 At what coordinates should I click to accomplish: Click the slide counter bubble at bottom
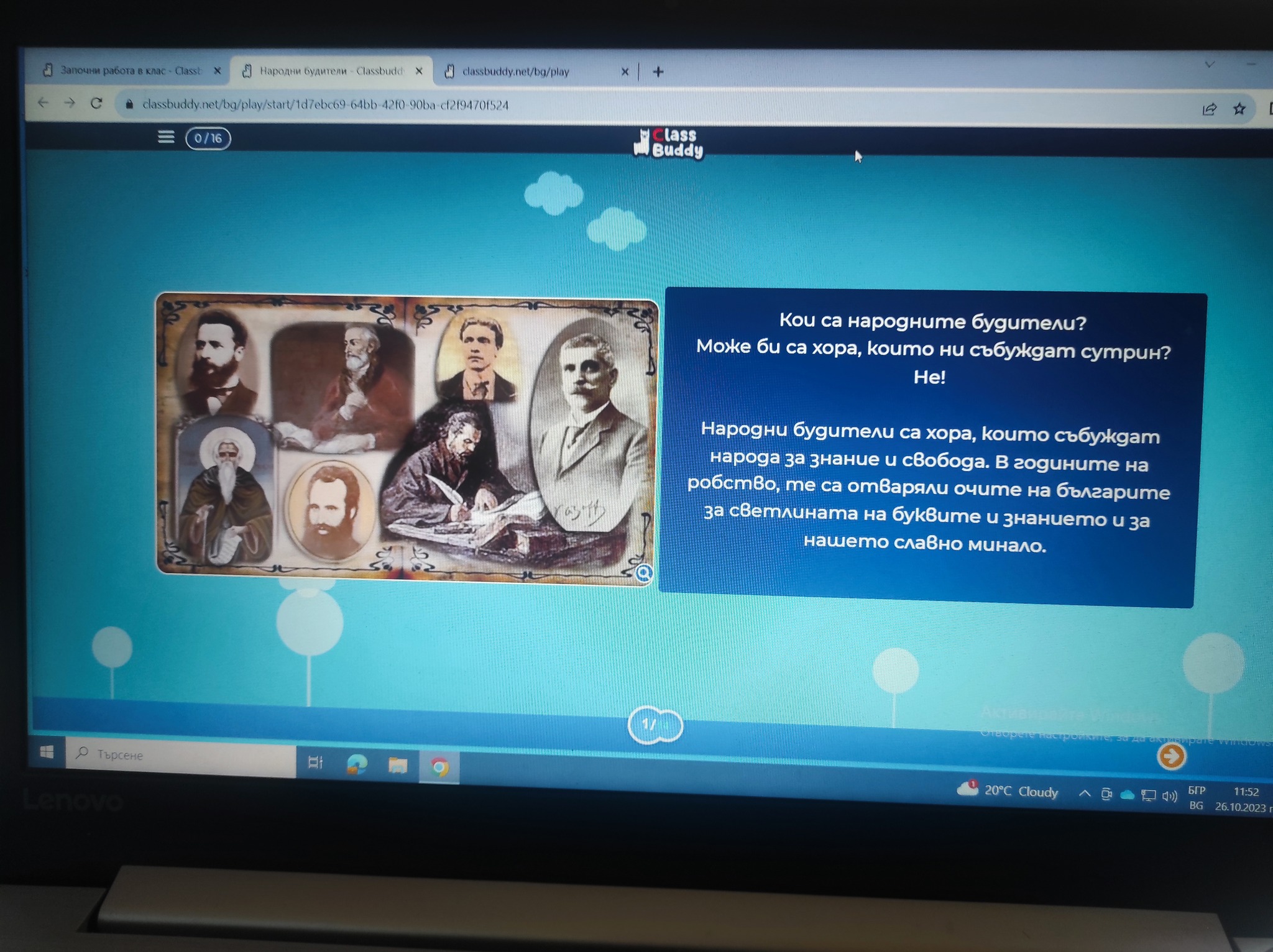tap(655, 725)
